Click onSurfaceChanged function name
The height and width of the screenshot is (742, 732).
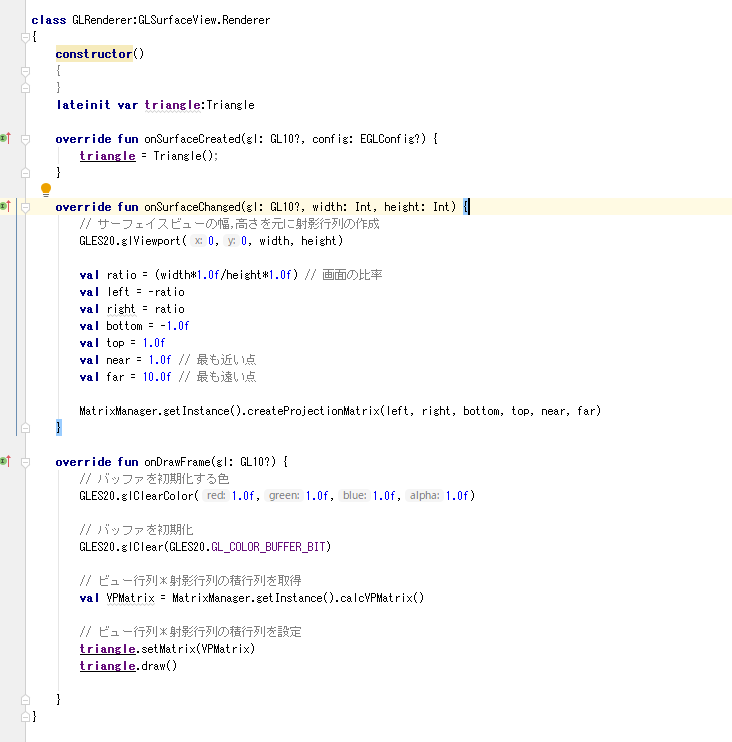point(192,207)
